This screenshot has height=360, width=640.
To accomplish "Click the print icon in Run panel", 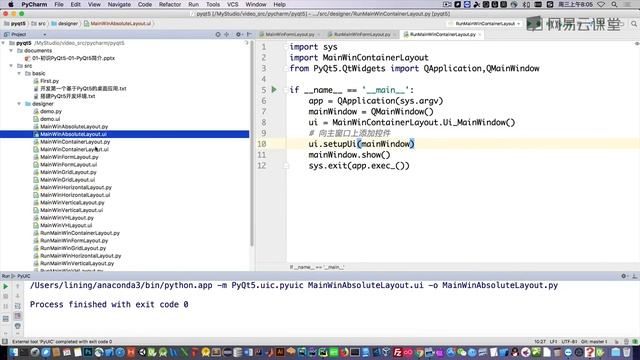I will click(18, 326).
